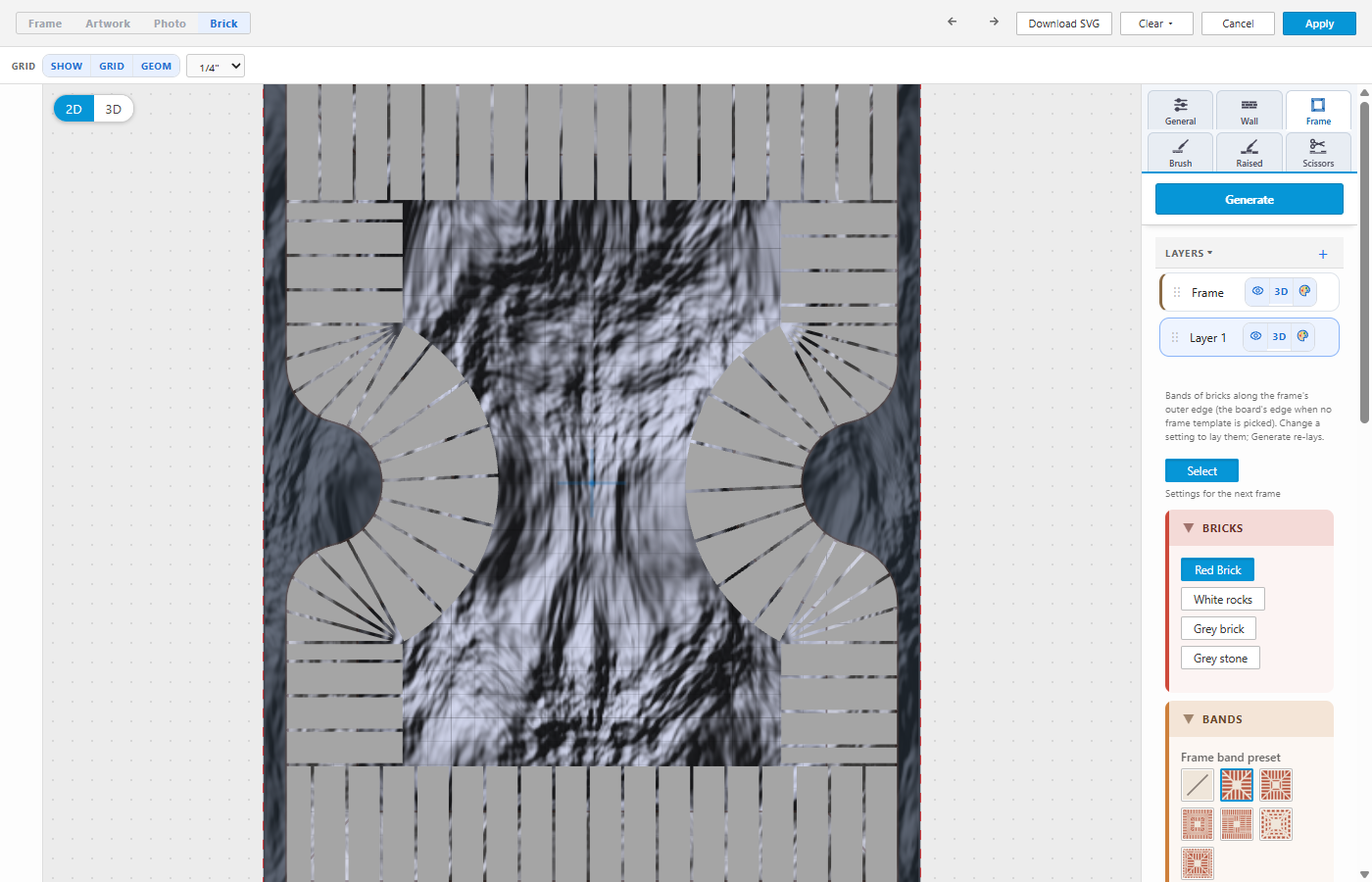1372x882 pixels.
Task: Open color palette for Layer 1
Action: (1302, 336)
